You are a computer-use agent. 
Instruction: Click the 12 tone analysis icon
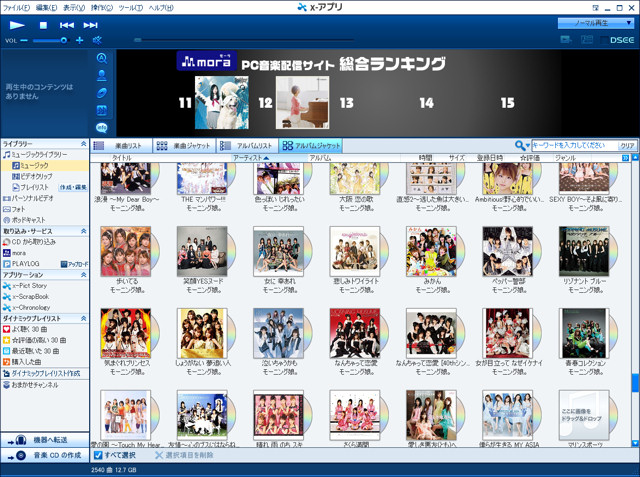coord(102,110)
